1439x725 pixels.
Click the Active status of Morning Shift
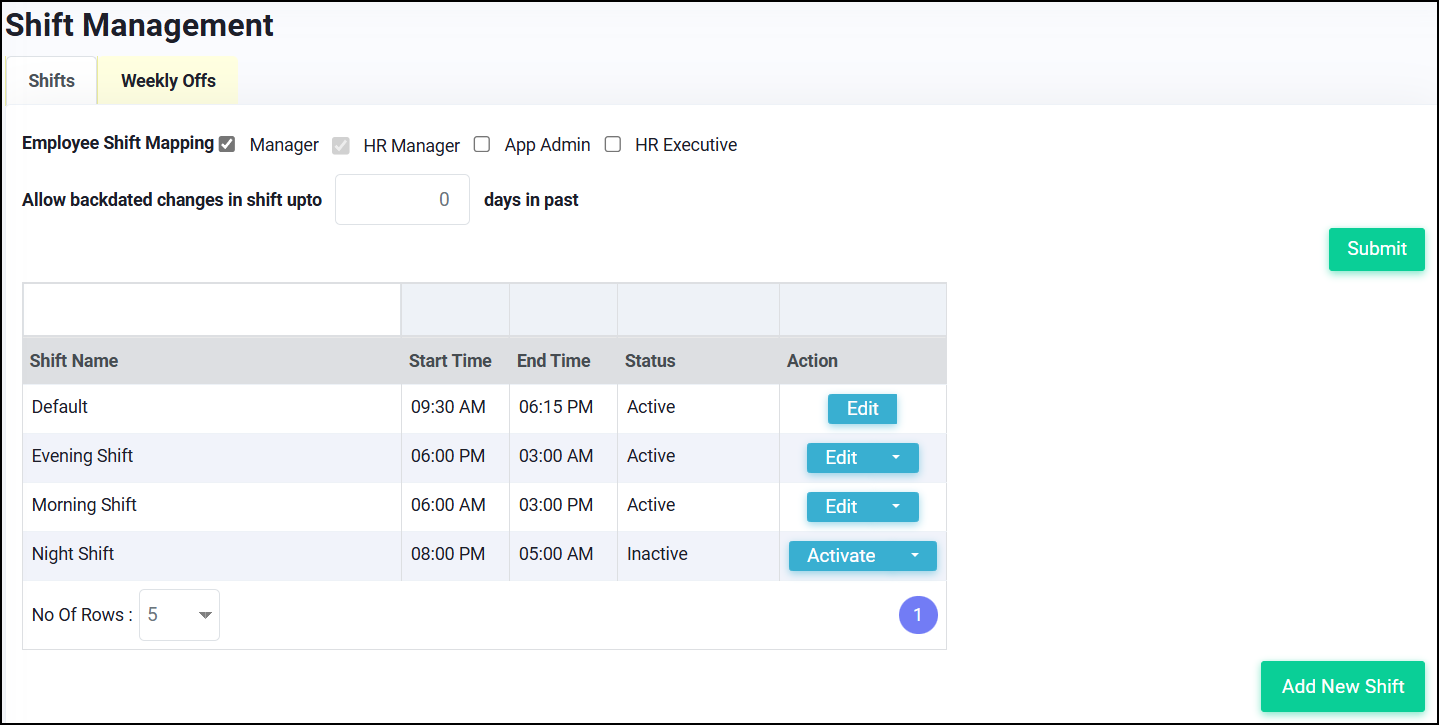[x=651, y=506]
